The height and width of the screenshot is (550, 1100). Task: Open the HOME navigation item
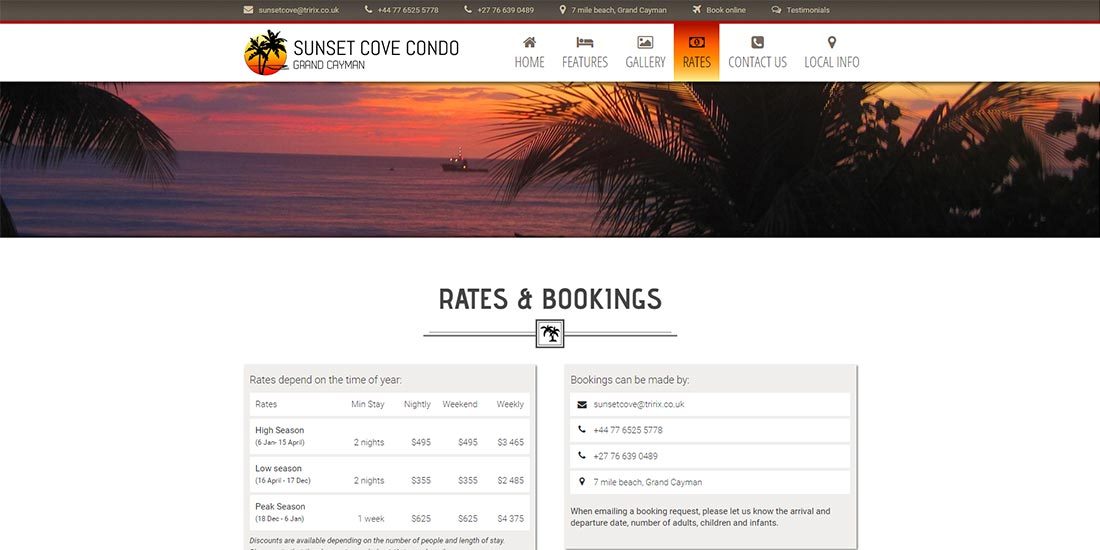pos(530,53)
